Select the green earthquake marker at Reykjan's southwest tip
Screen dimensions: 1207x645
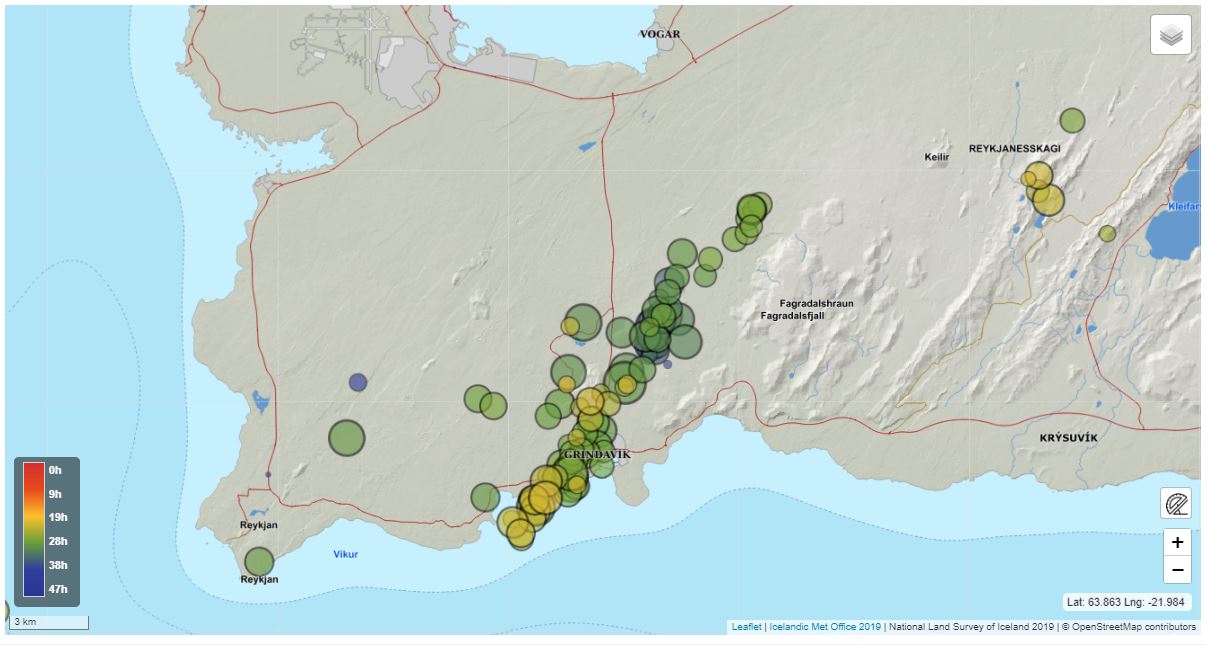click(259, 561)
